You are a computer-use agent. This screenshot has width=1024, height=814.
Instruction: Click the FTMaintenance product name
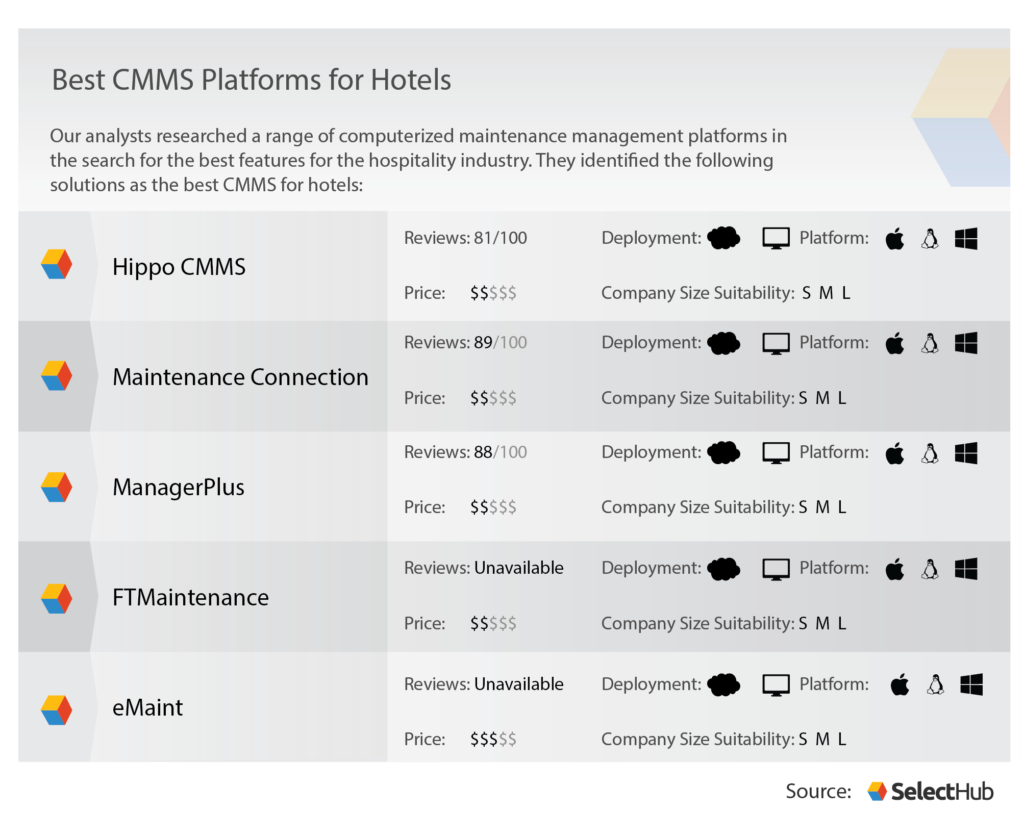190,598
